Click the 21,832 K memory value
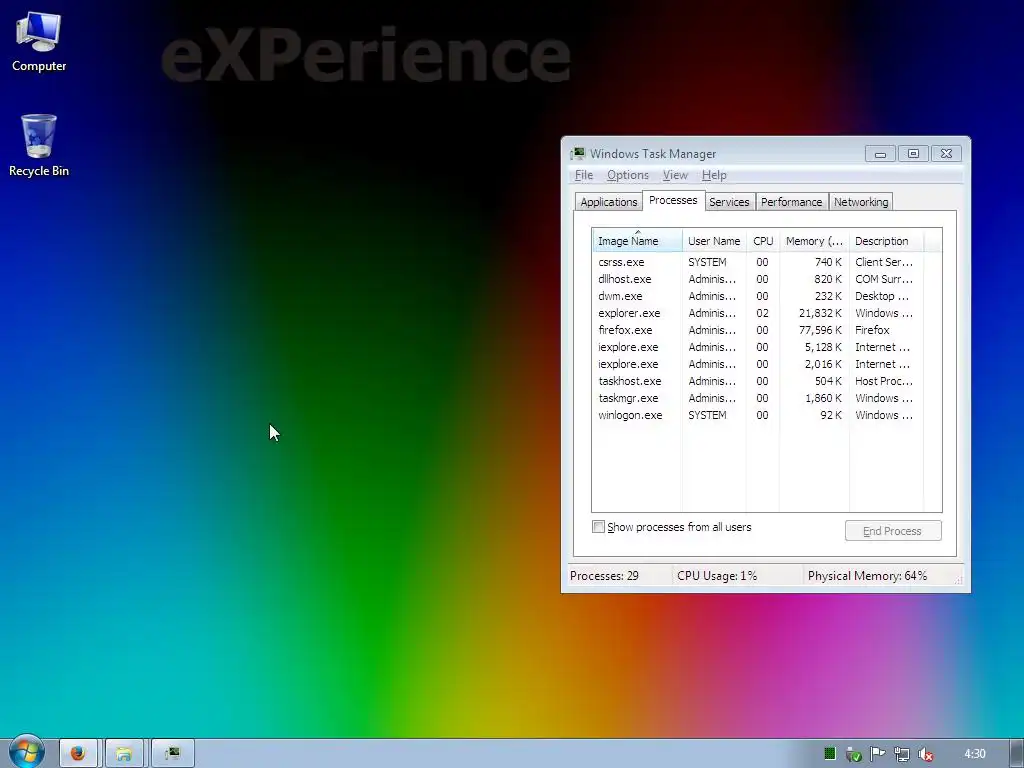Image resolution: width=1024 pixels, height=768 pixels. click(x=820, y=313)
